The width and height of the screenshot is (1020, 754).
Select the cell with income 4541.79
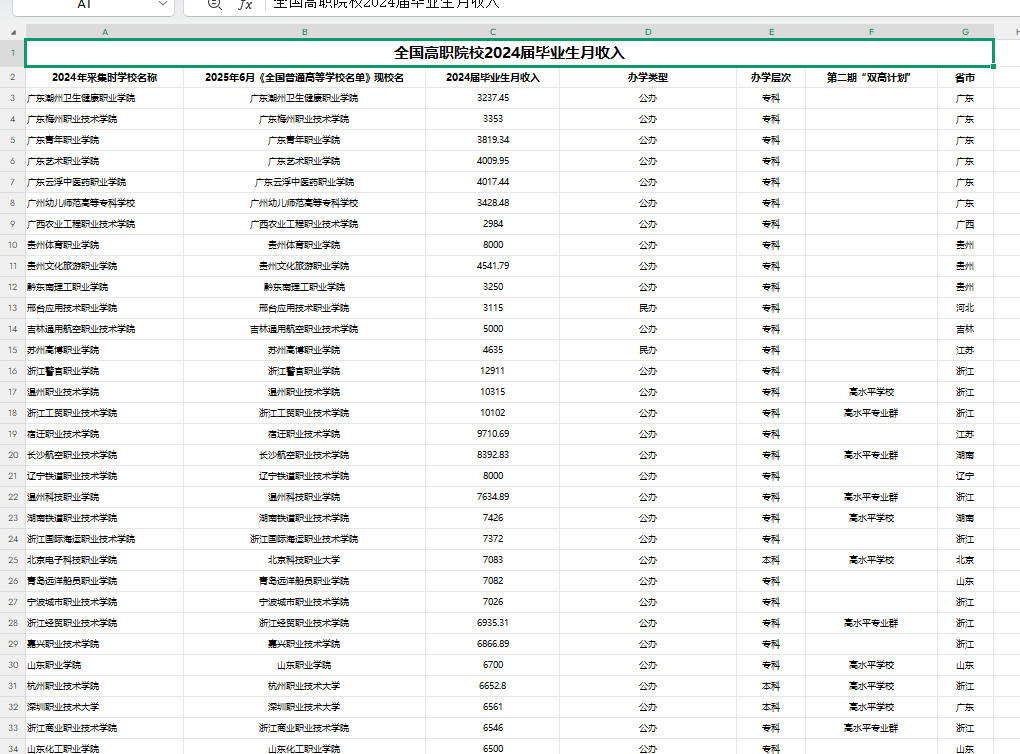(492, 266)
